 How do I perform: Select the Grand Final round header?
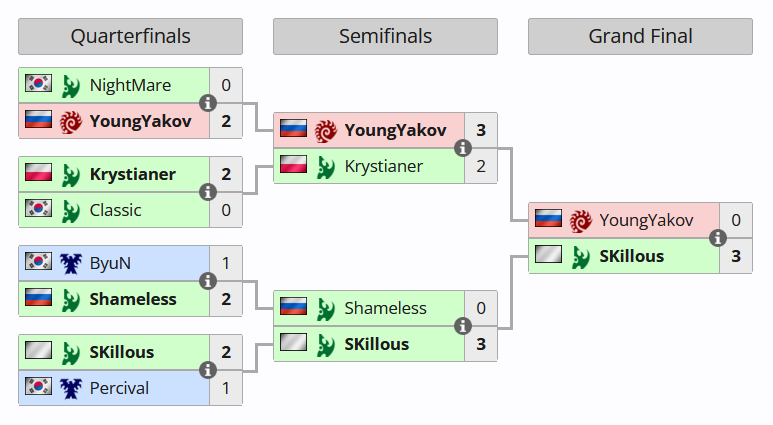[x=640, y=37]
